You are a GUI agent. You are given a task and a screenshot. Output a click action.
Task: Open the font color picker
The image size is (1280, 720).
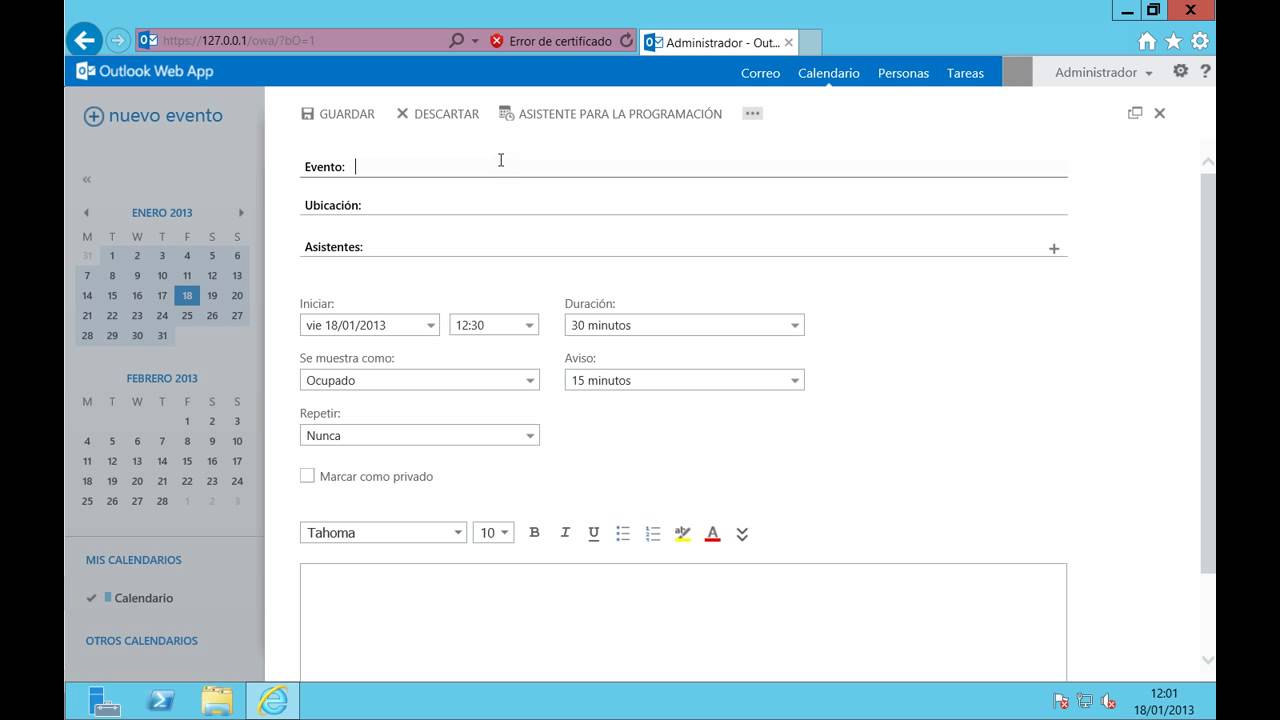coord(712,533)
